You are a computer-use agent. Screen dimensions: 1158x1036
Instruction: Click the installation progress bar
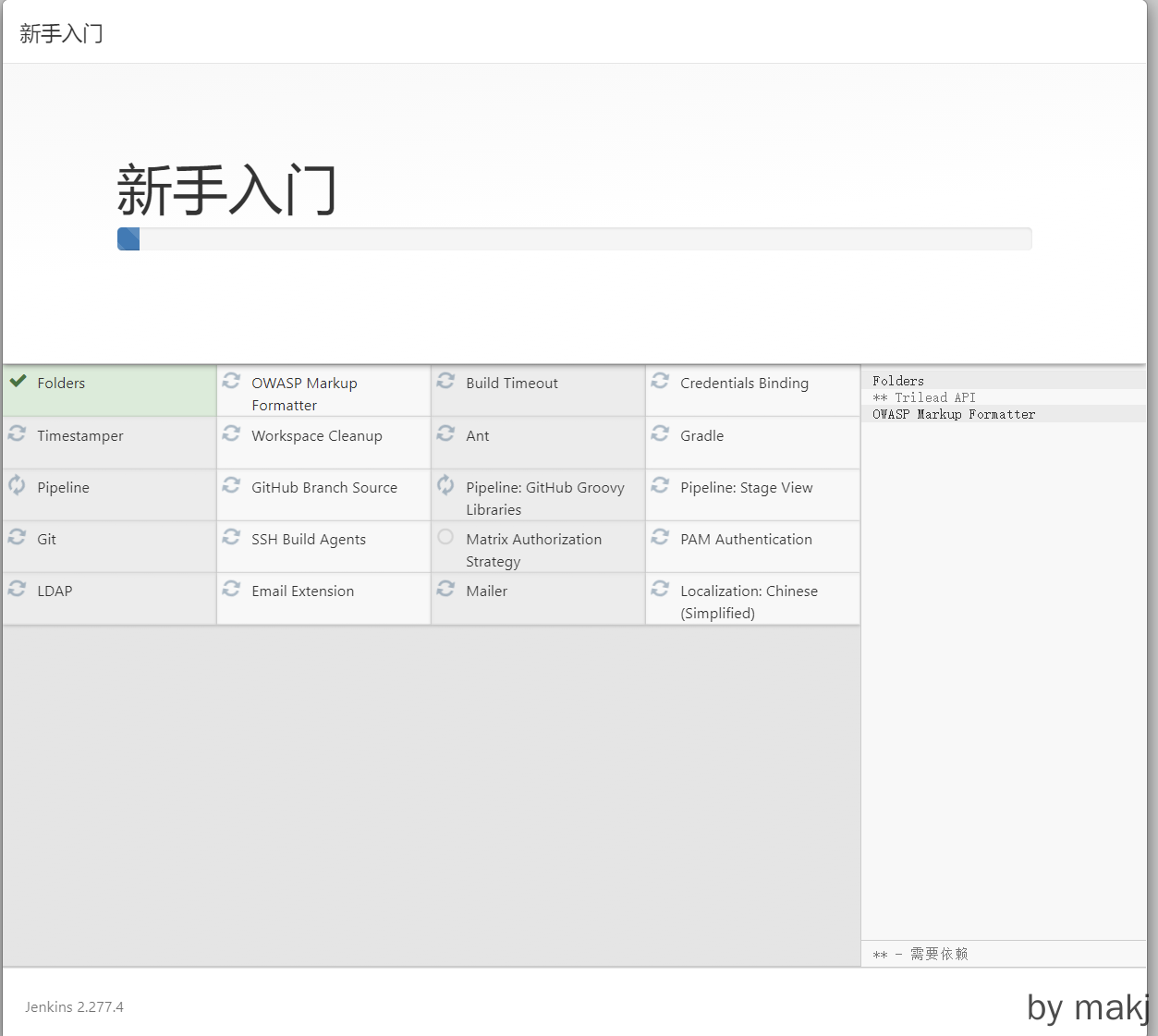(574, 239)
